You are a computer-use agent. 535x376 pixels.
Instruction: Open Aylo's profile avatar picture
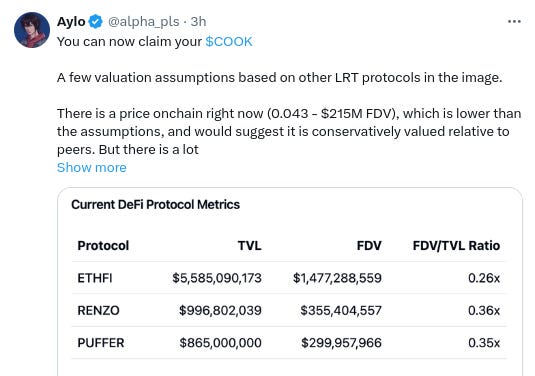click(x=32, y=30)
